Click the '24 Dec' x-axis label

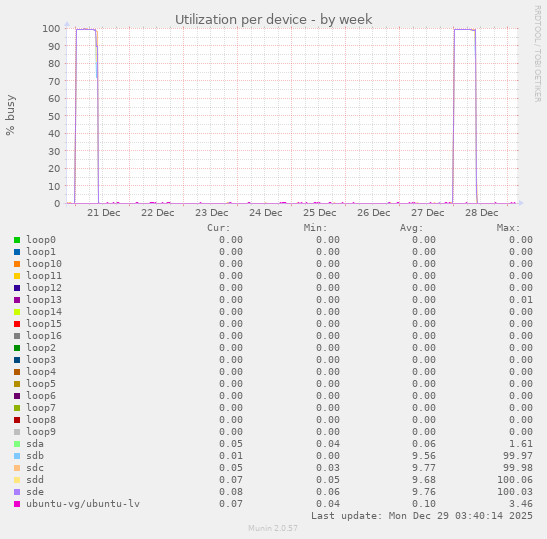tap(266, 213)
